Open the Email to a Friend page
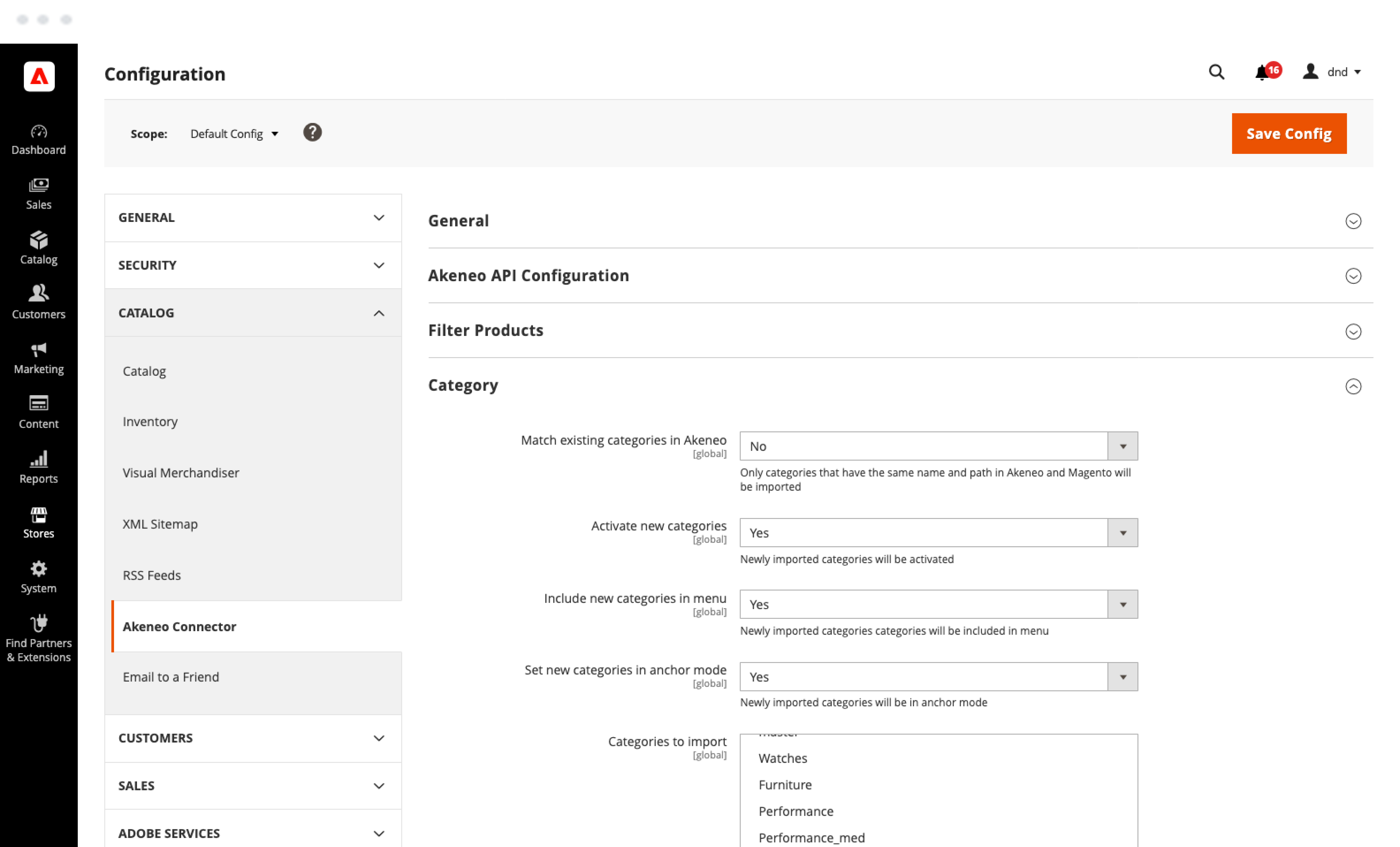 click(171, 677)
